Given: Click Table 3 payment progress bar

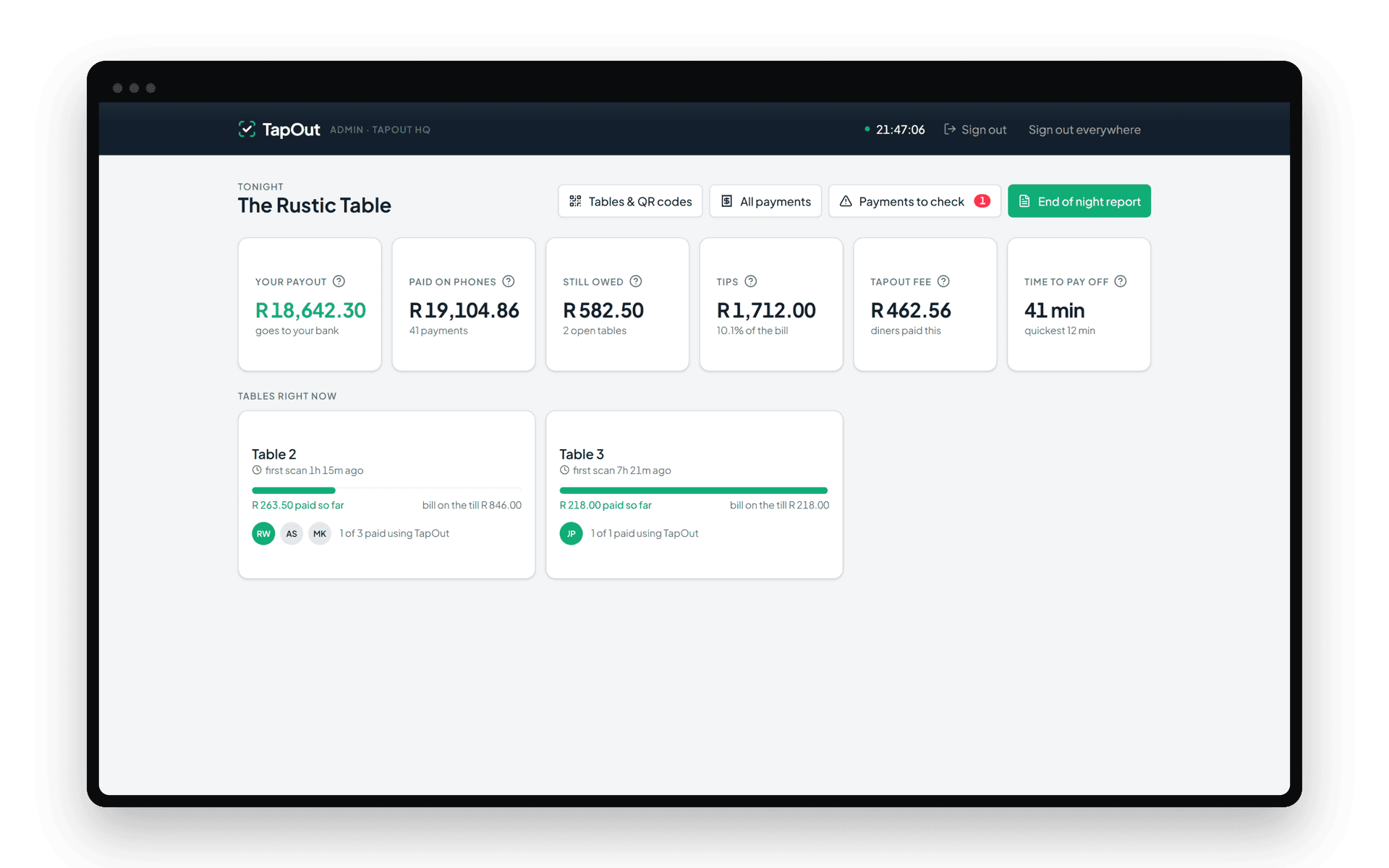Looking at the screenshot, I should point(693,490).
